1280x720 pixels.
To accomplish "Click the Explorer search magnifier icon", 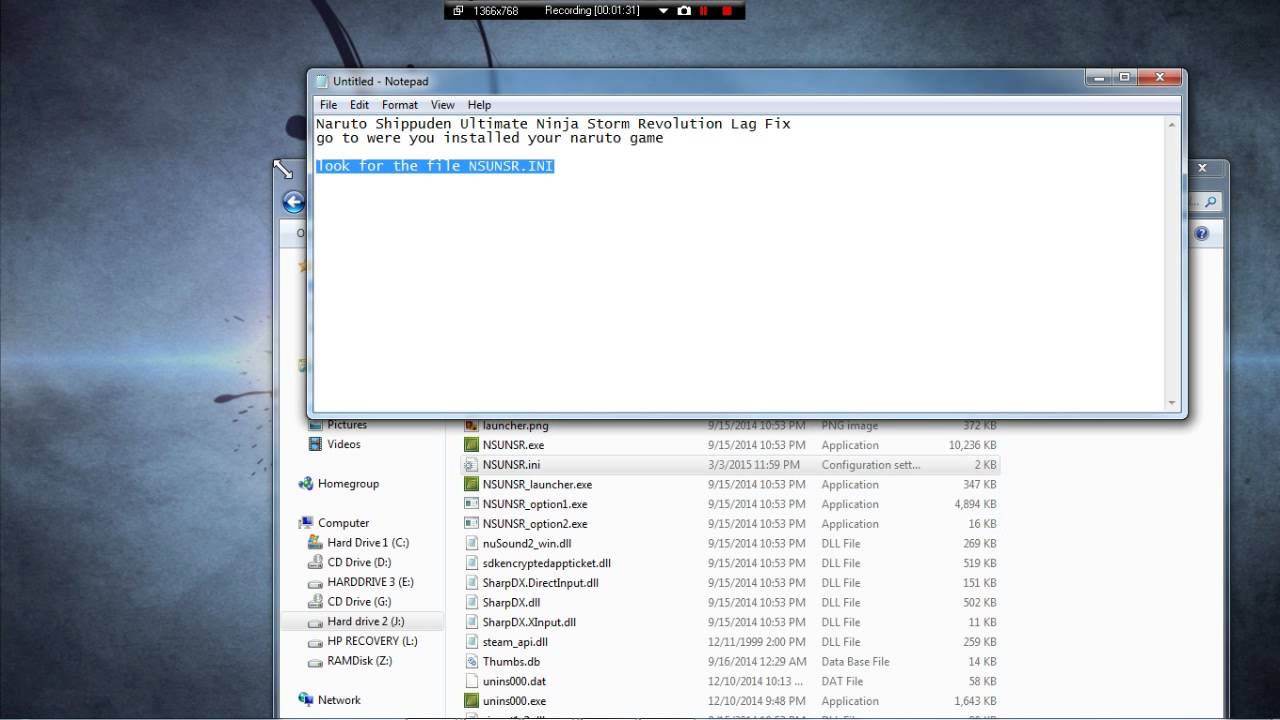I will 1211,202.
